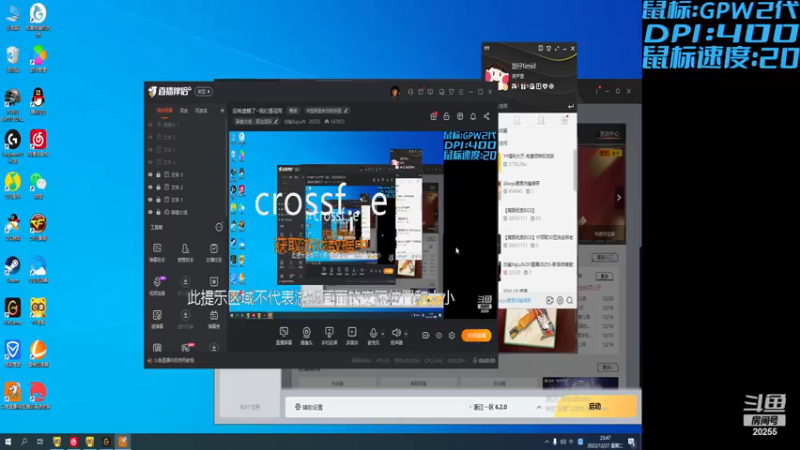Open 活动中心 tab in the game launcher
The height and width of the screenshot is (450, 800).
coord(609,134)
